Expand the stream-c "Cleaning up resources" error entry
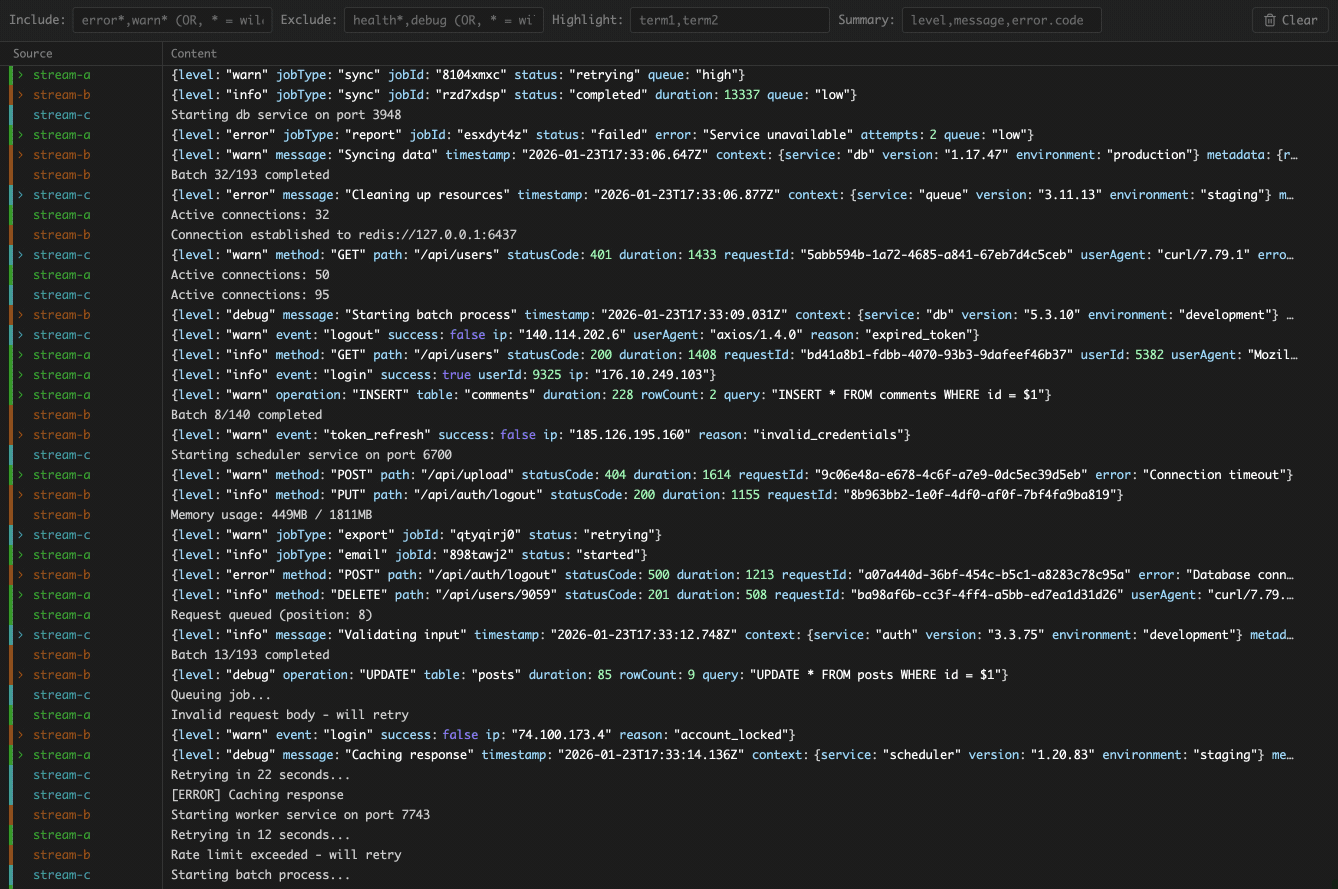Image resolution: width=1338 pixels, height=889 pixels. coord(19,194)
